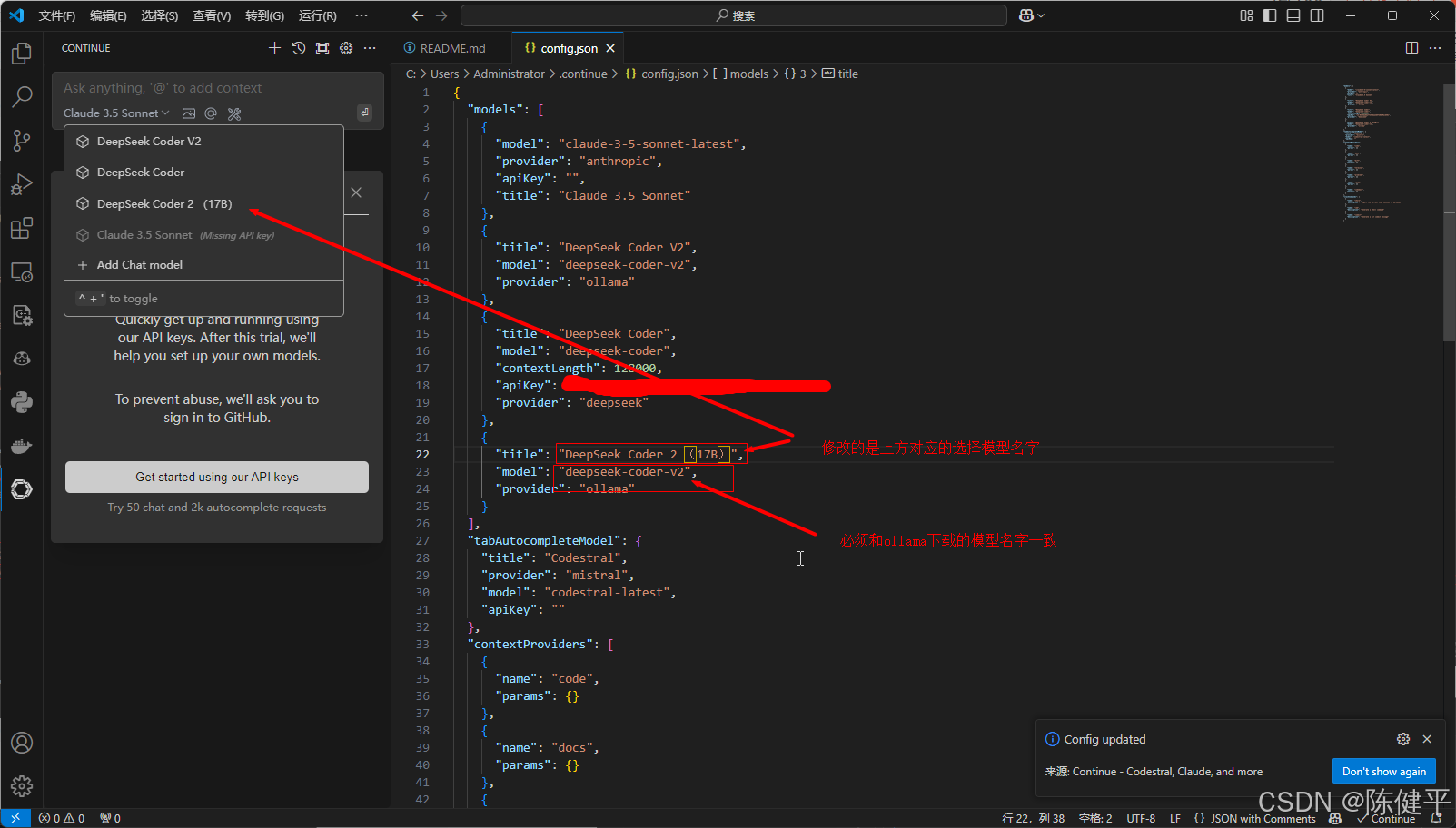Send message with the enter icon button
Image resolution: width=1456 pixels, height=828 pixels.
(x=364, y=113)
